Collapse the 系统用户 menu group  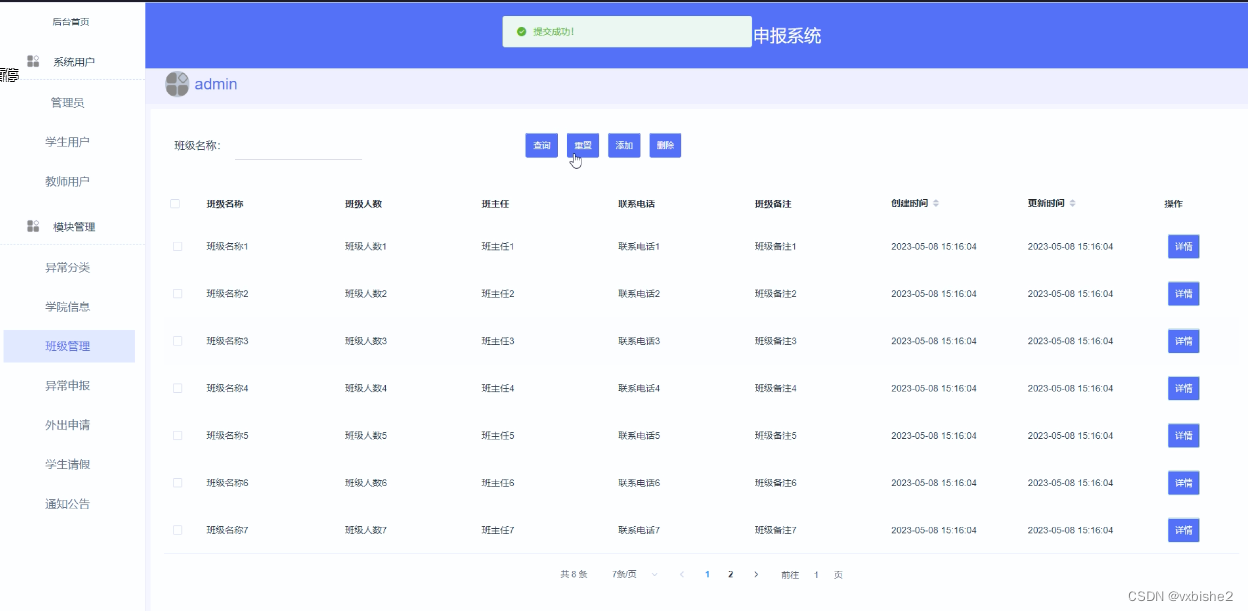(73, 62)
